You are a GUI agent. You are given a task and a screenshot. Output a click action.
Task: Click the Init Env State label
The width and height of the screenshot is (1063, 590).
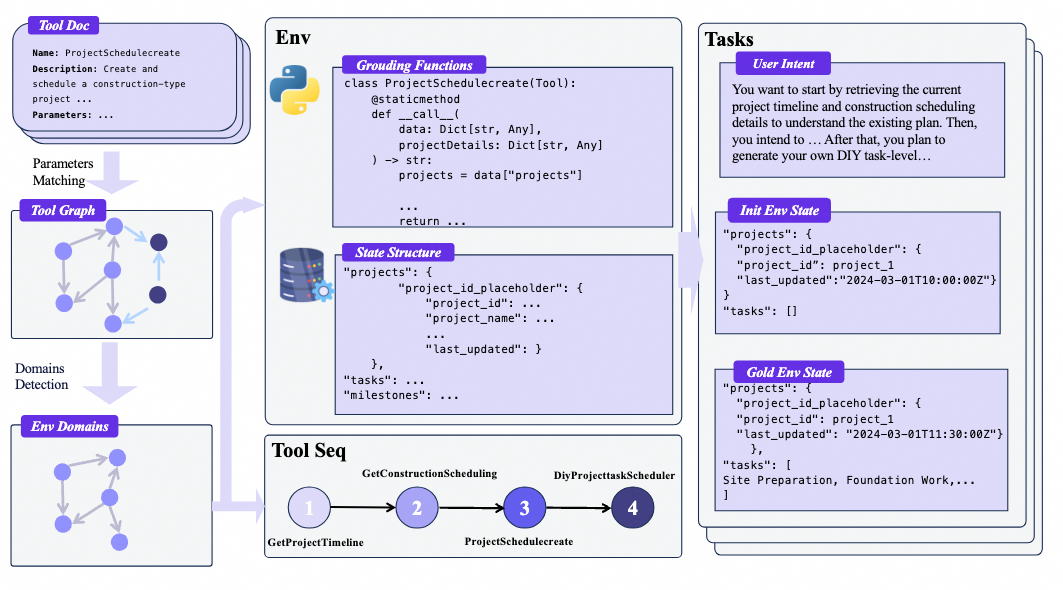pyautogui.click(x=779, y=210)
